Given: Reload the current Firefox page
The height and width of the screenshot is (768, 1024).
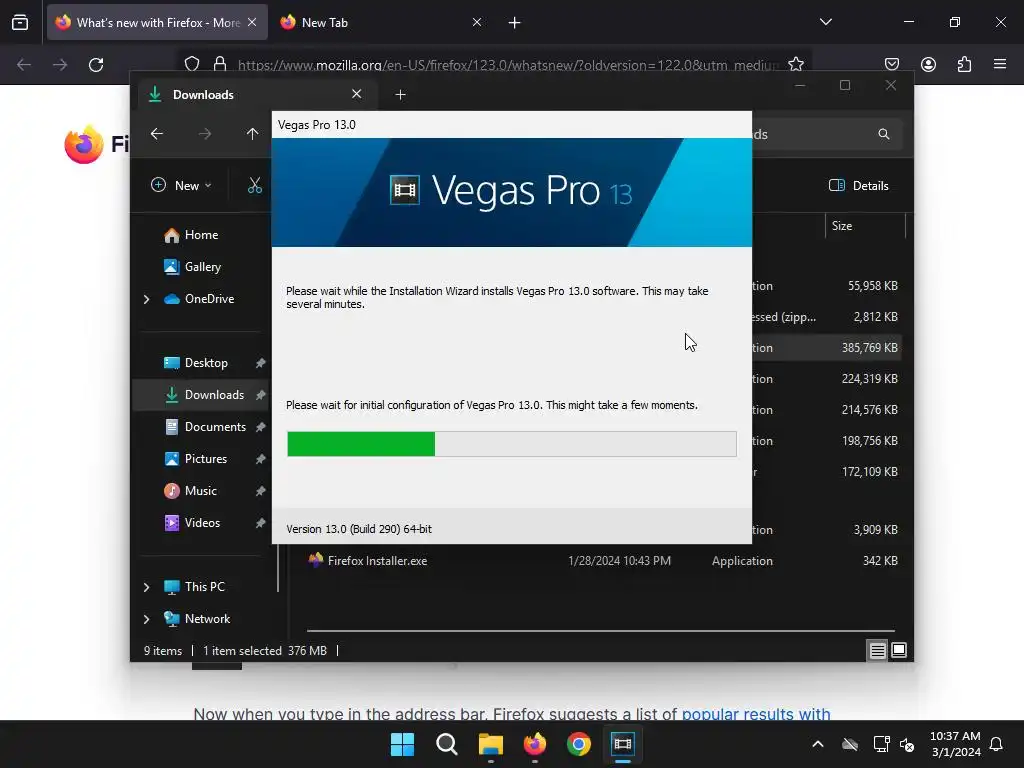Looking at the screenshot, I should click(x=96, y=65).
